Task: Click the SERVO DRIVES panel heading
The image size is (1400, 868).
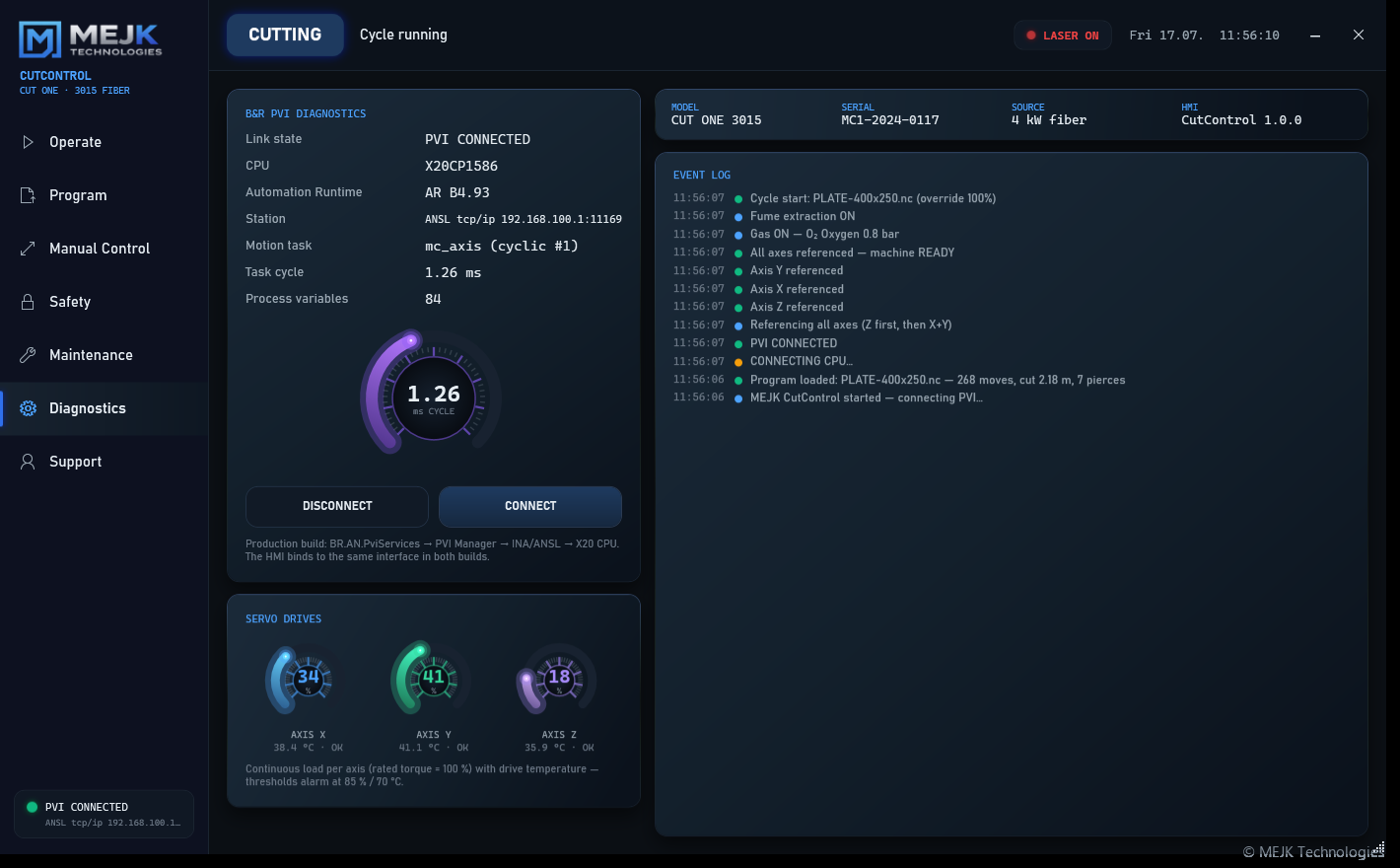Action: pos(284,618)
